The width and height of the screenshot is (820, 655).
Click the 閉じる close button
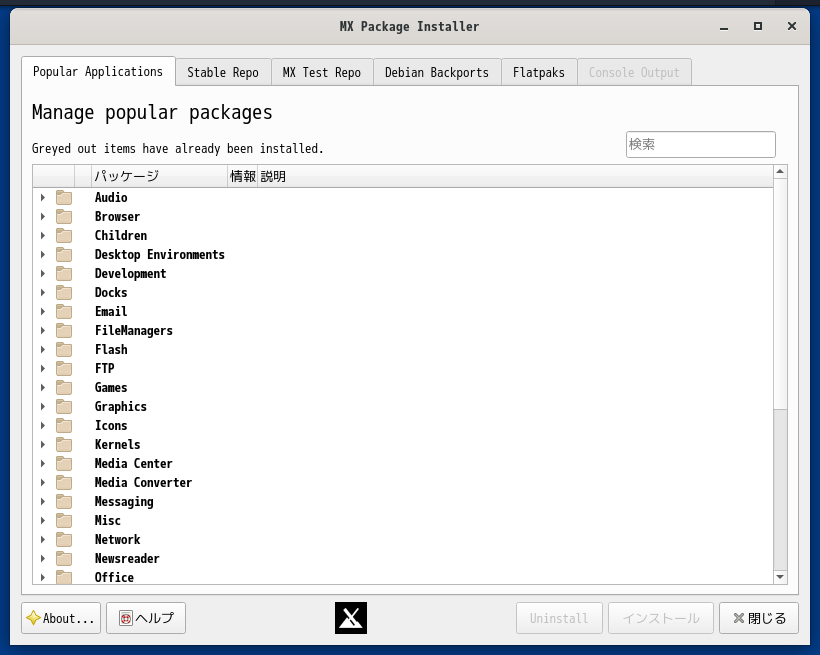(x=759, y=618)
